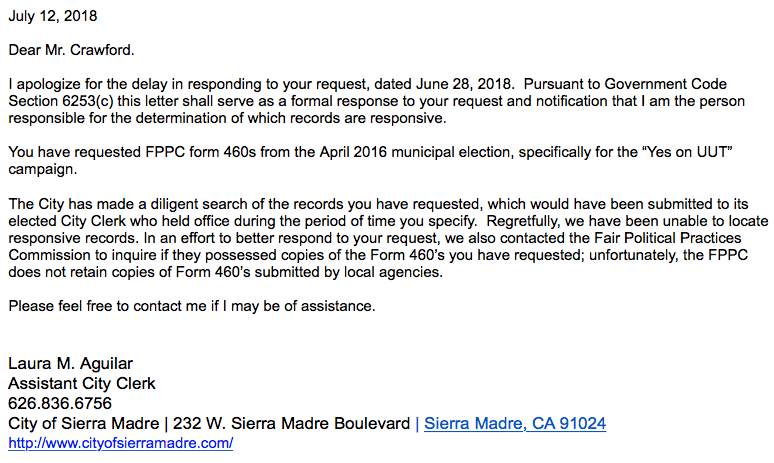The height and width of the screenshot is (463, 774).
Task: Open the cityofsierramadre.com website link
Action: (120, 443)
